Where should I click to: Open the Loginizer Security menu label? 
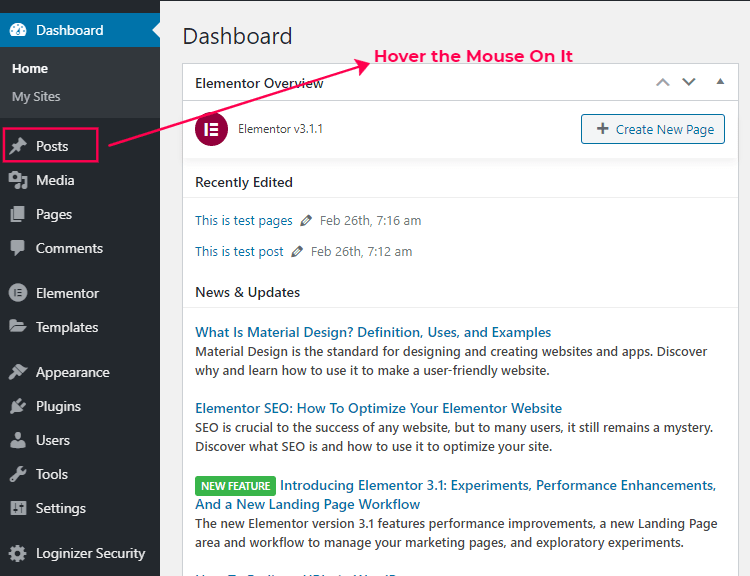90,553
